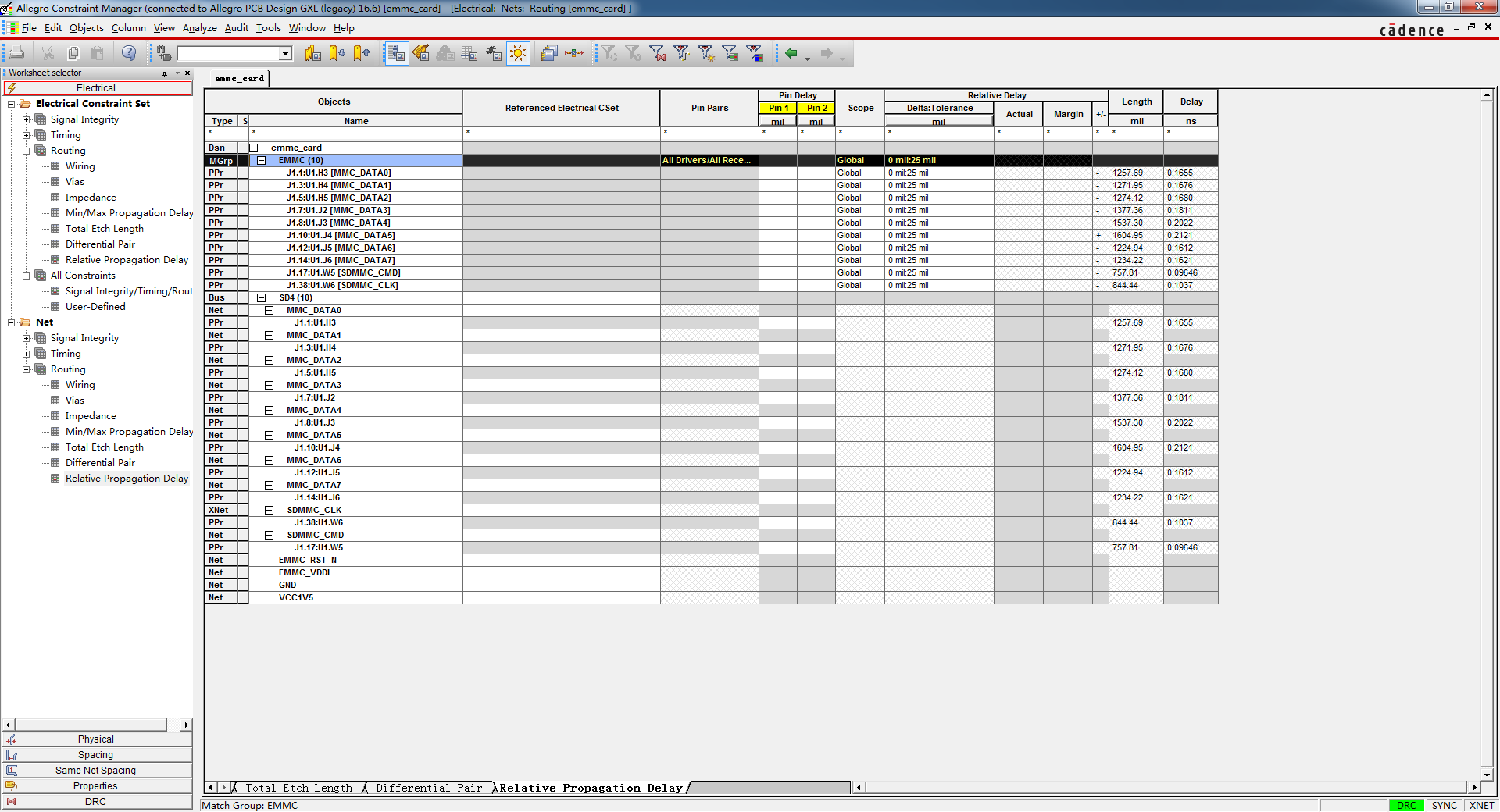This screenshot has height=812, width=1500.
Task: Click the Pin 1 yellow column header
Action: pyautogui.click(x=778, y=108)
